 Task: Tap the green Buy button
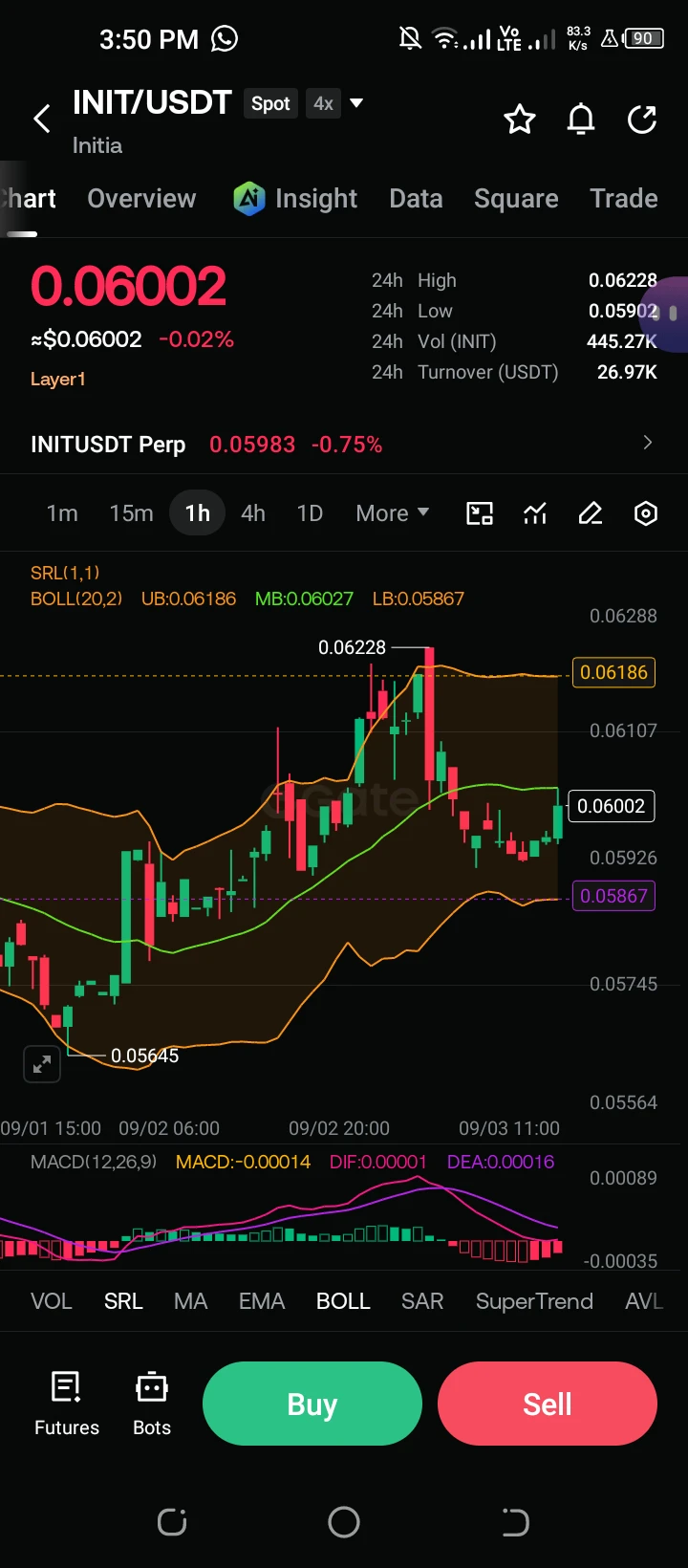pos(312,1404)
